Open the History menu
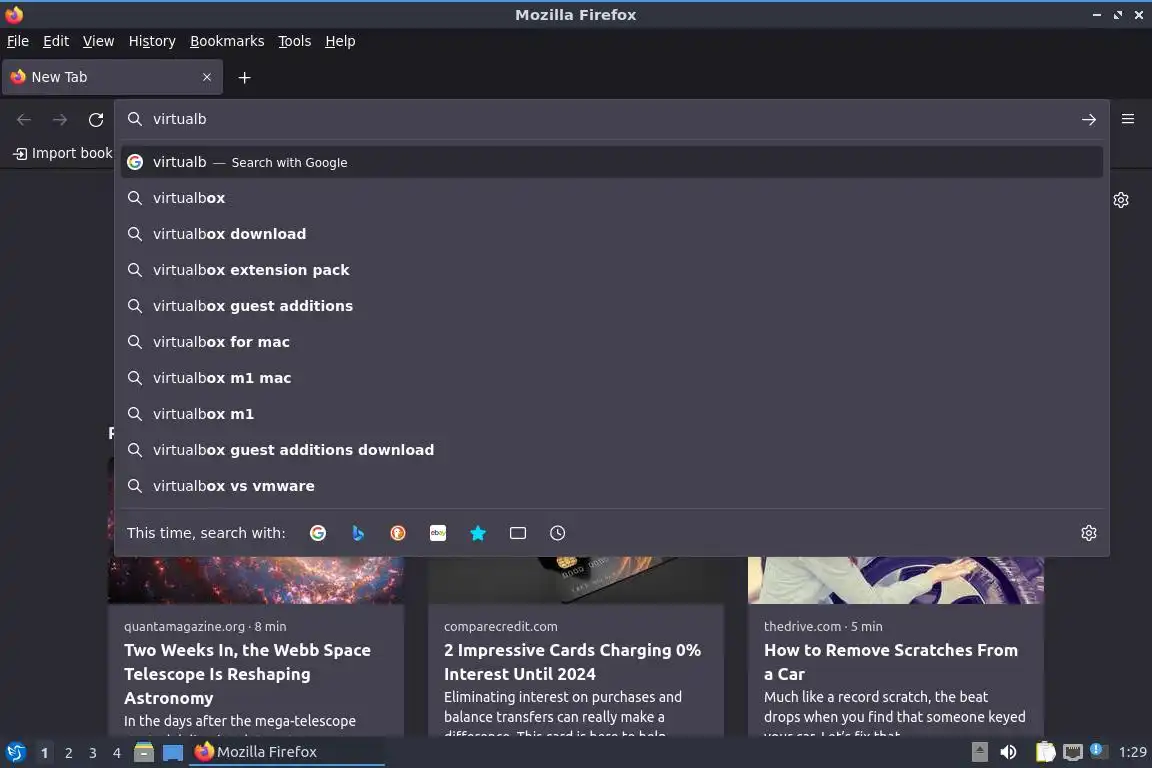Screen dimensions: 1152x768 click(152, 41)
